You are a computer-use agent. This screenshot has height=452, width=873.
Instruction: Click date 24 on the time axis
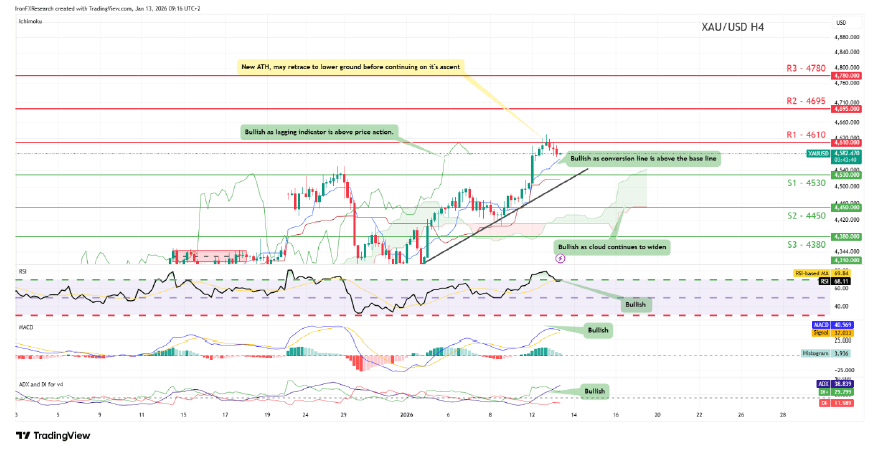[x=306, y=415]
